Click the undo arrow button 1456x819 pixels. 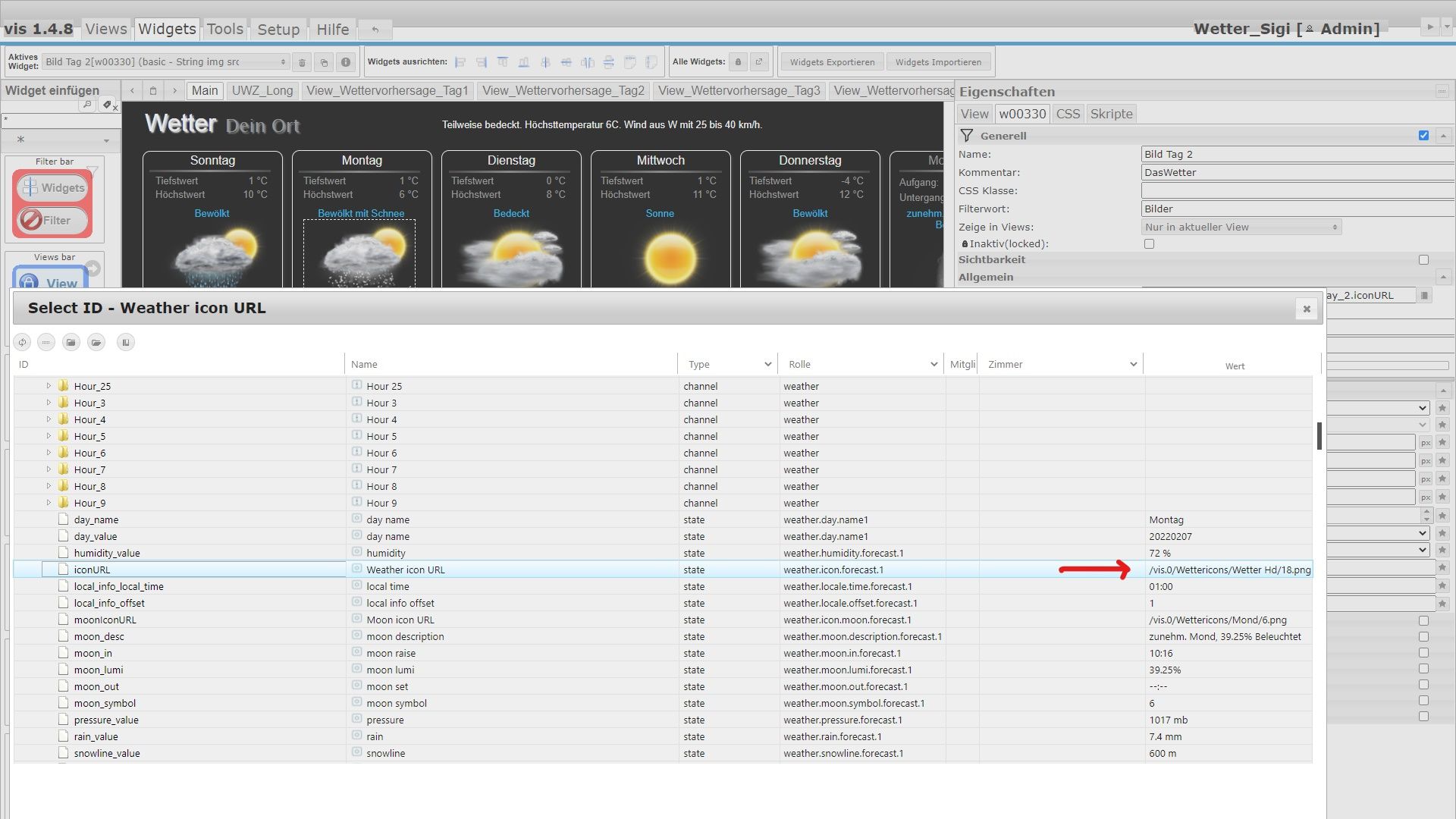[x=375, y=30]
